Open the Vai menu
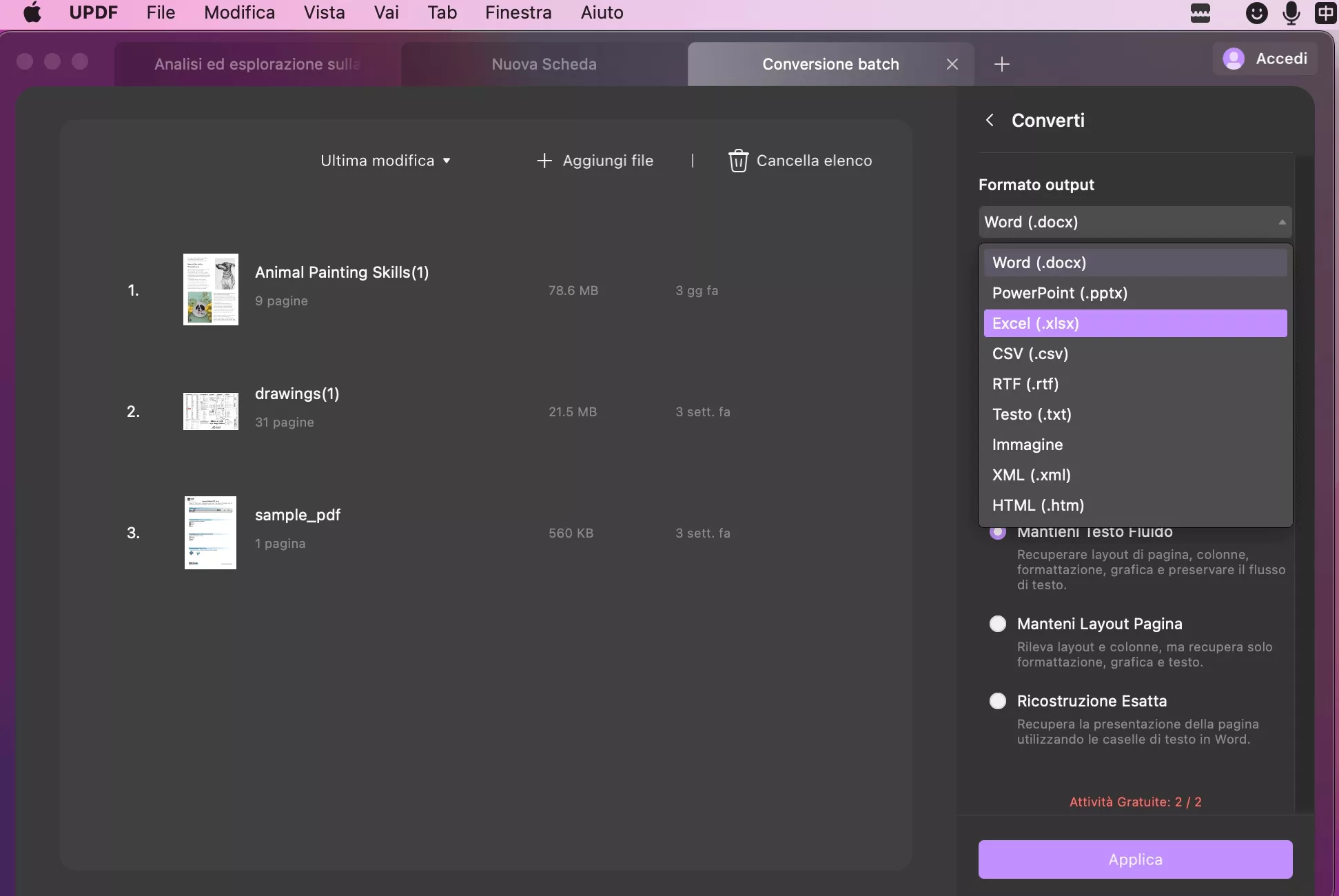The width and height of the screenshot is (1339, 896). click(x=387, y=12)
